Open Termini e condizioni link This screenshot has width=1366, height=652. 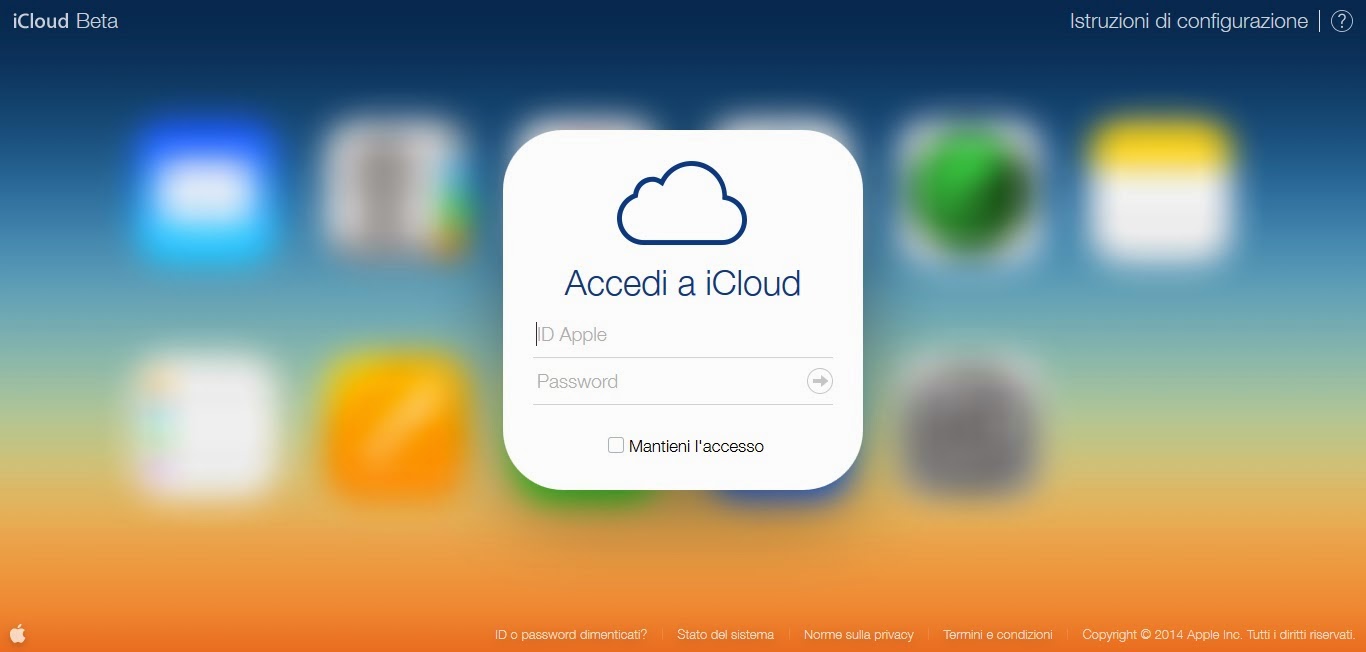coord(998,635)
